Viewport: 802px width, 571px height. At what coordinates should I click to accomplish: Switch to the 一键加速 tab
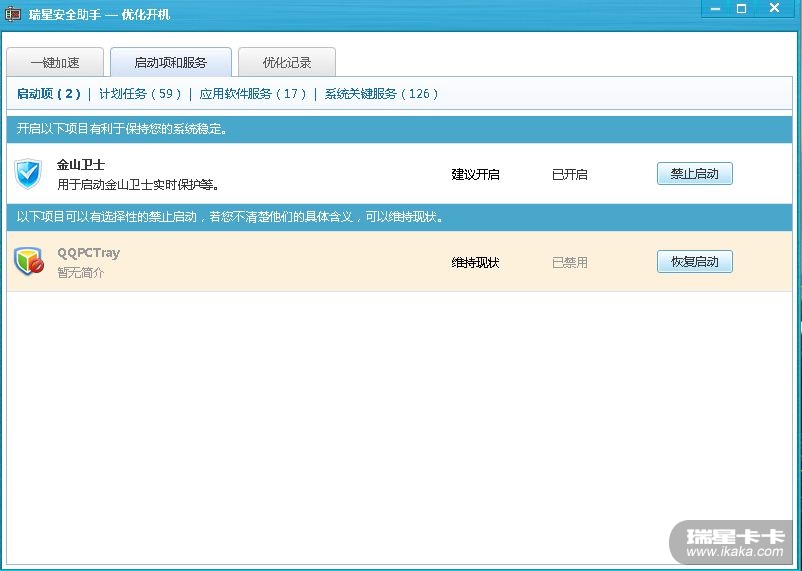click(55, 62)
